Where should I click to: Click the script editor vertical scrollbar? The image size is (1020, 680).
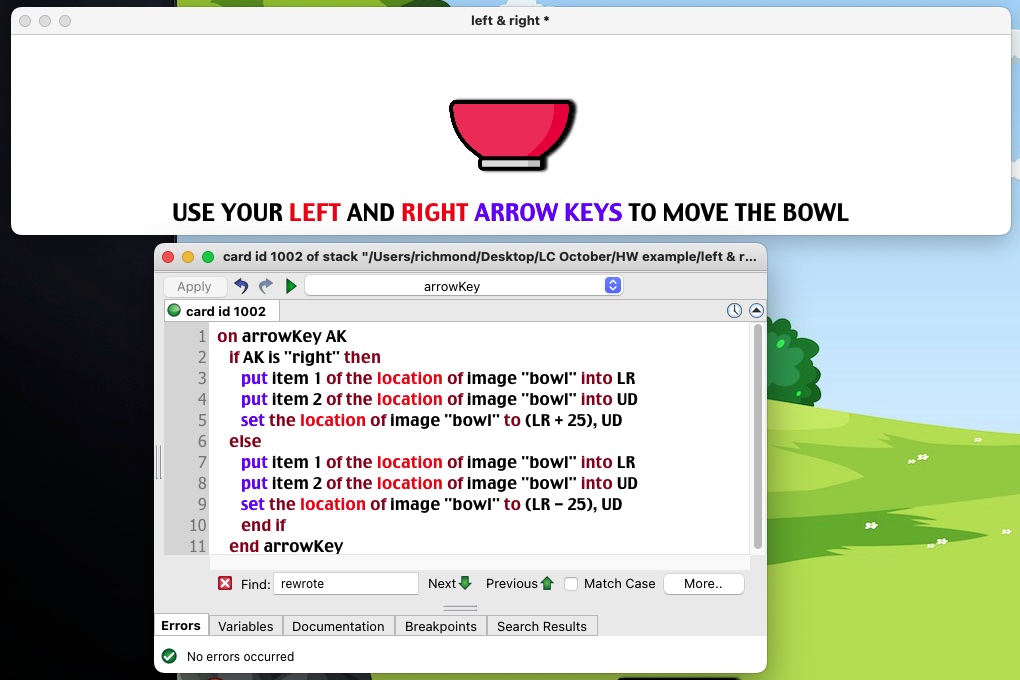point(757,437)
